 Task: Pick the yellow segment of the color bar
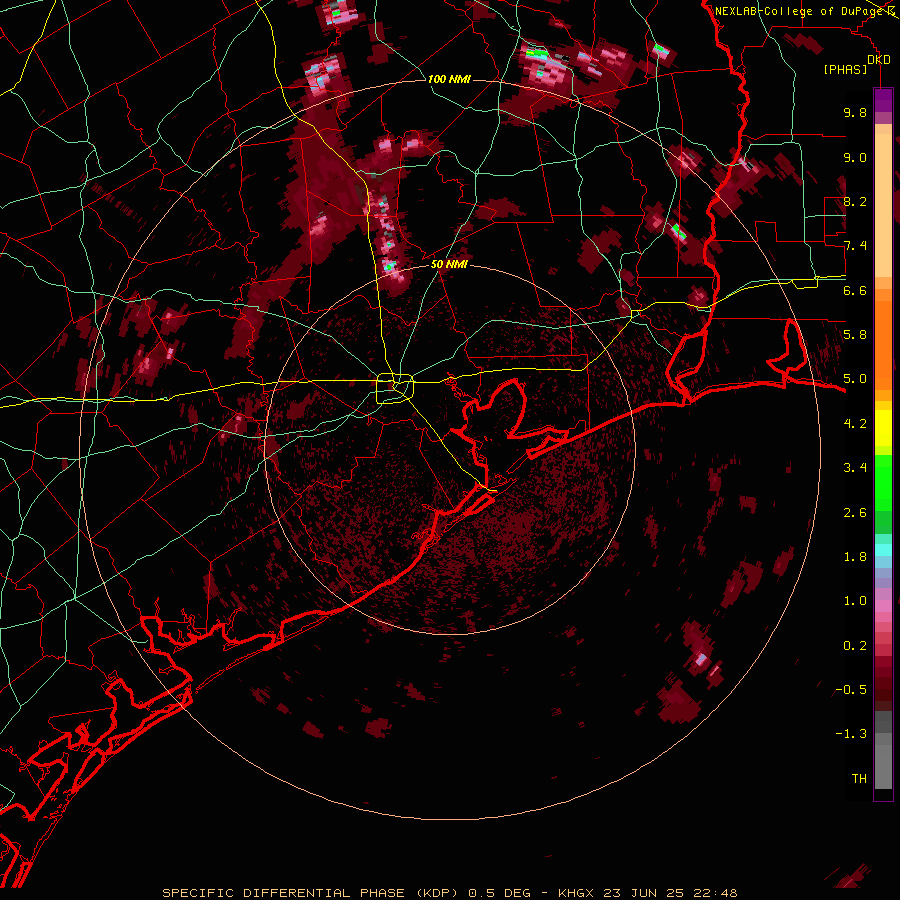[x=883, y=428]
